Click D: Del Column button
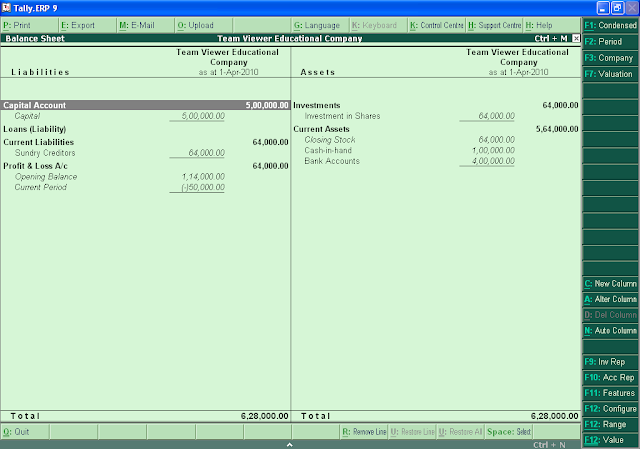The width and height of the screenshot is (640, 449). (x=610, y=315)
